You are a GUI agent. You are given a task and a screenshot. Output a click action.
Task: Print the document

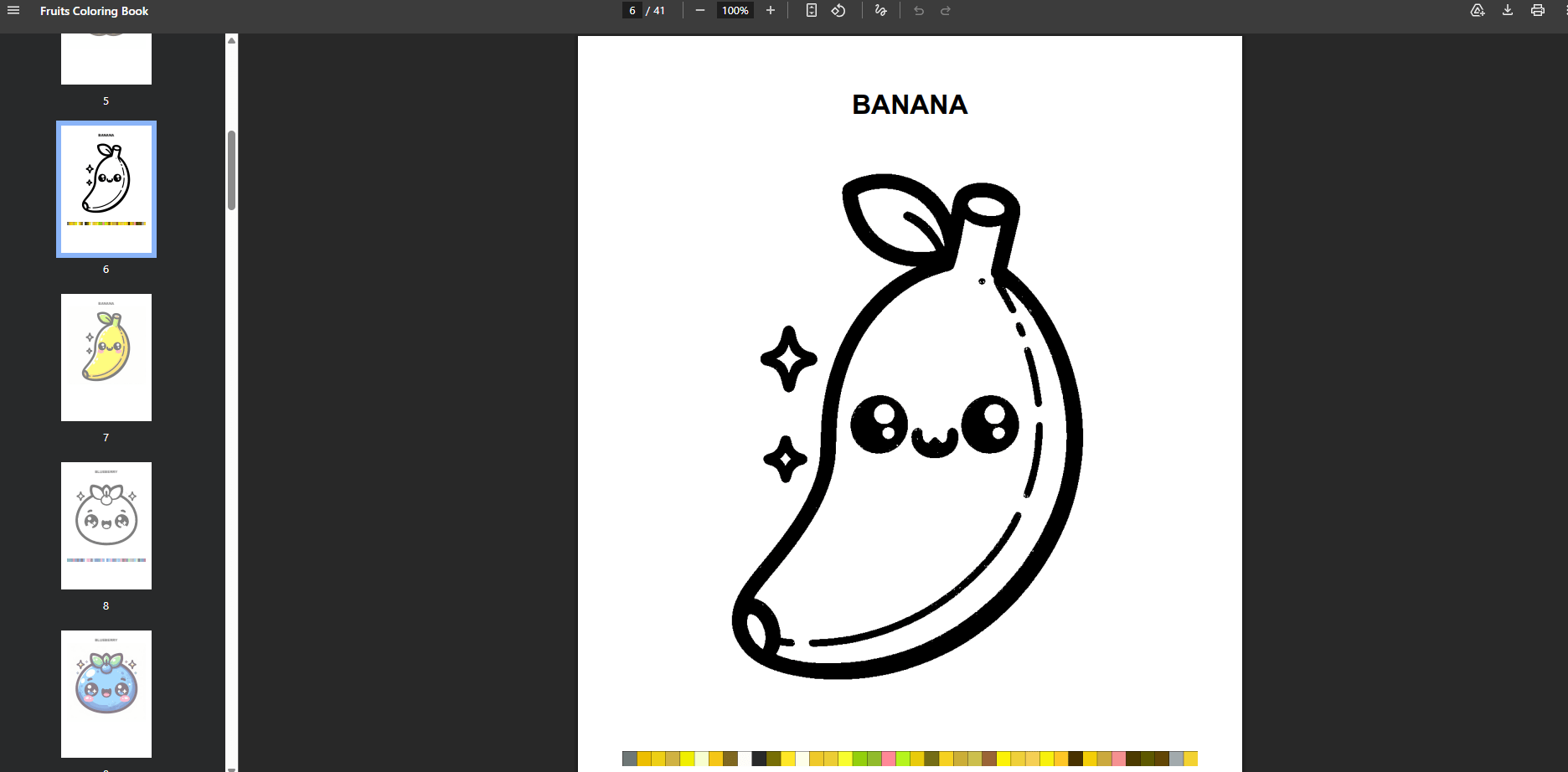pyautogui.click(x=1538, y=11)
